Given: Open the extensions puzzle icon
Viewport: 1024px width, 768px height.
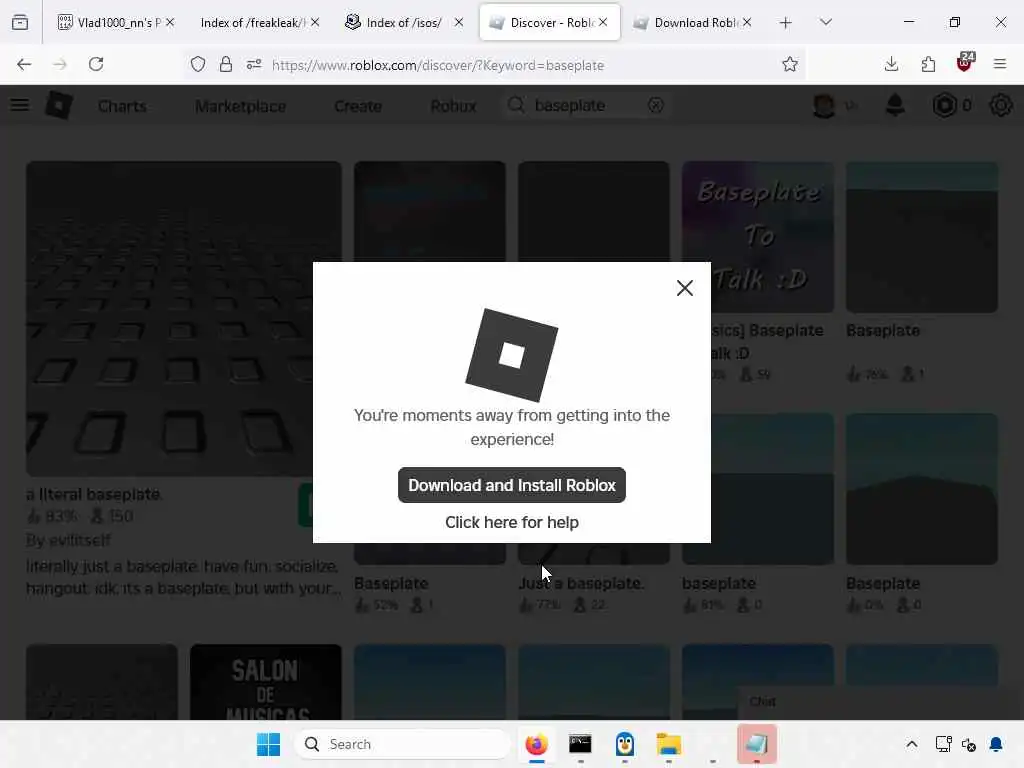Looking at the screenshot, I should (928, 64).
